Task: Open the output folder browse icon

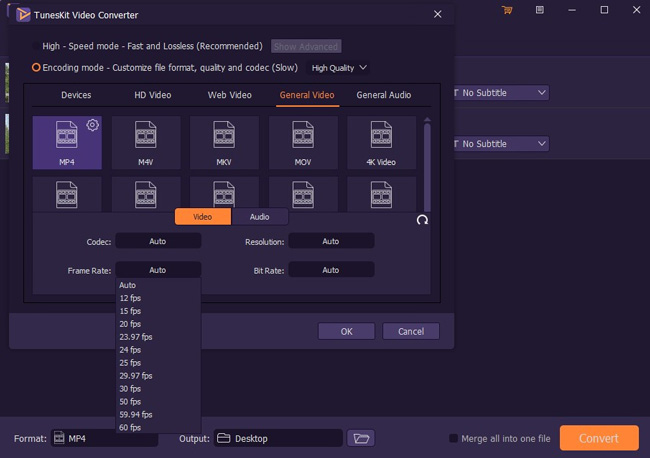Action: click(361, 438)
